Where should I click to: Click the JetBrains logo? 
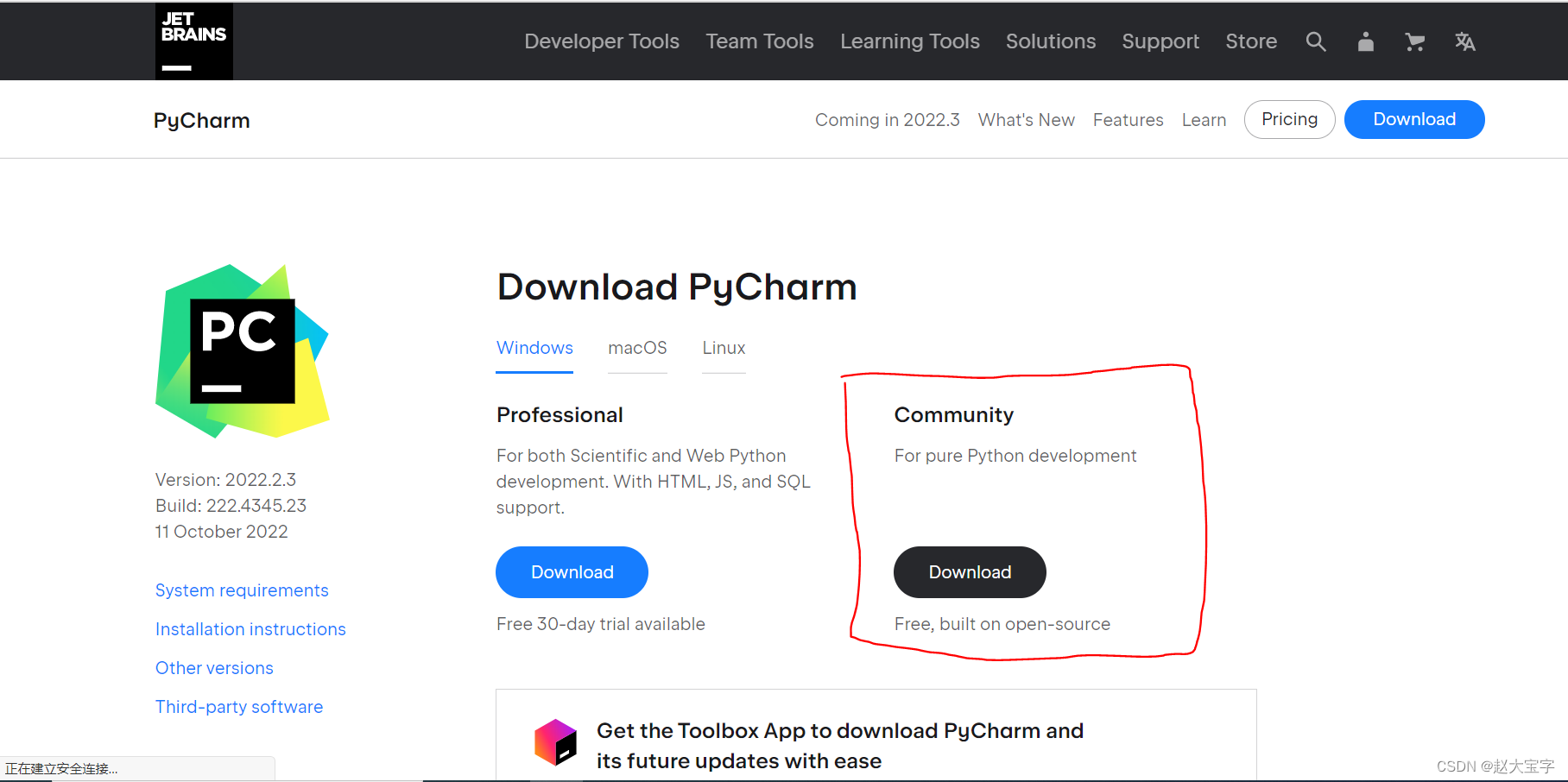193,41
